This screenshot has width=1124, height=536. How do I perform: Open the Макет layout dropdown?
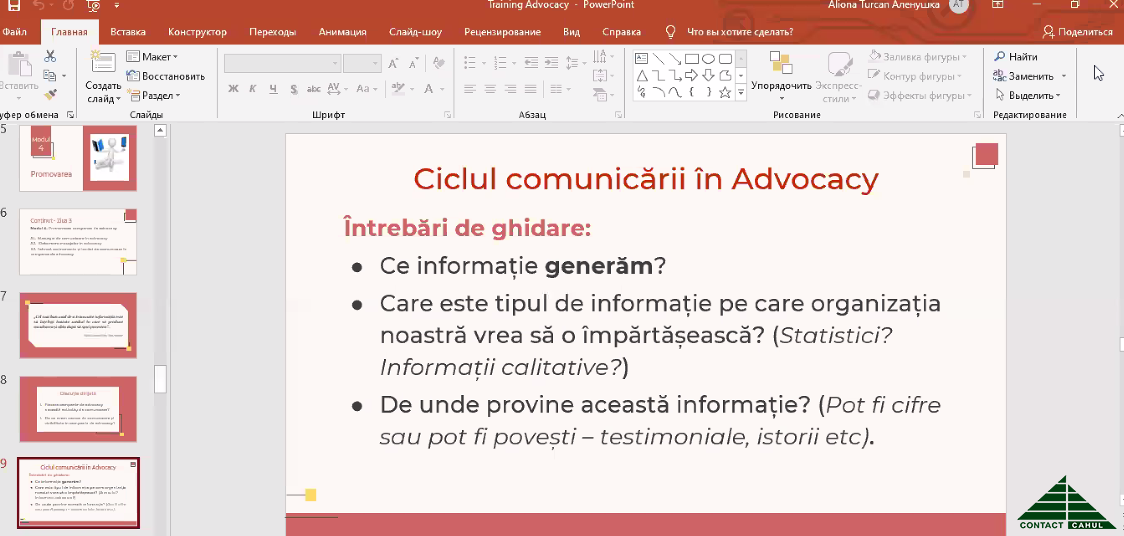(x=152, y=57)
